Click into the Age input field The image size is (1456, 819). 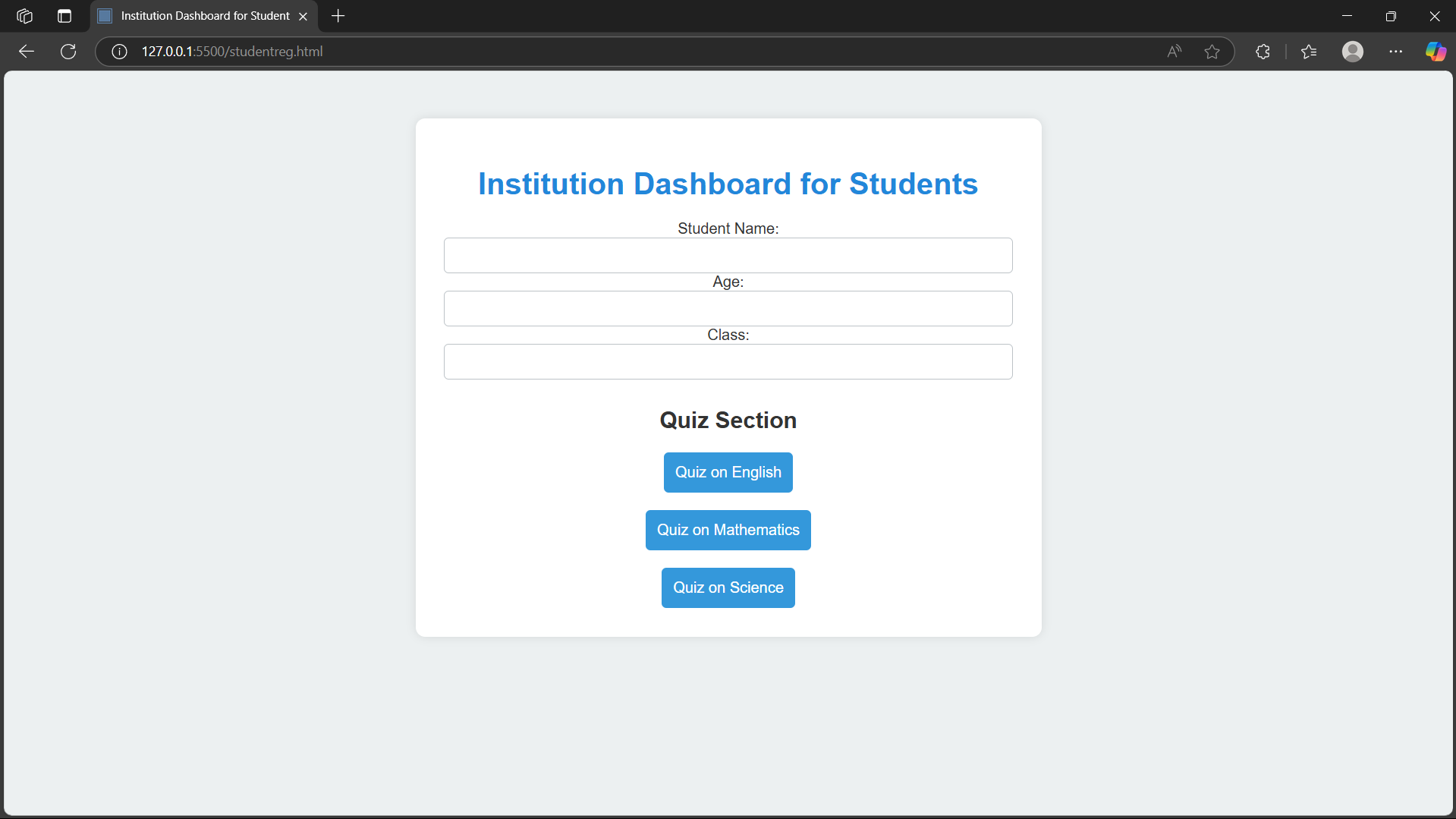coord(728,308)
